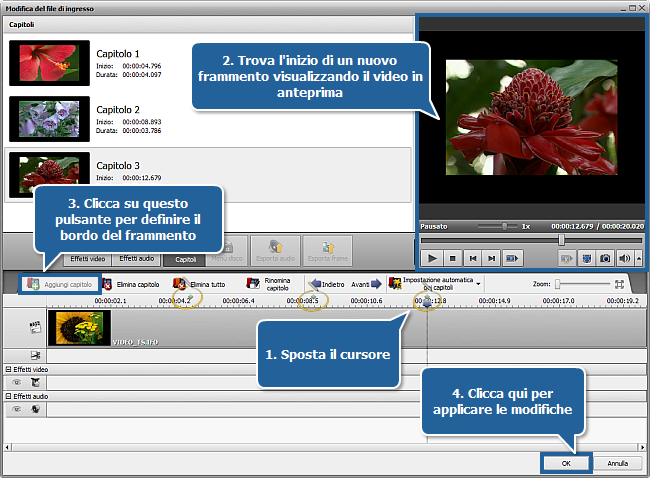This screenshot has height=478, width=650.
Task: Collapse the Effetti video track group
Action: 8,370
